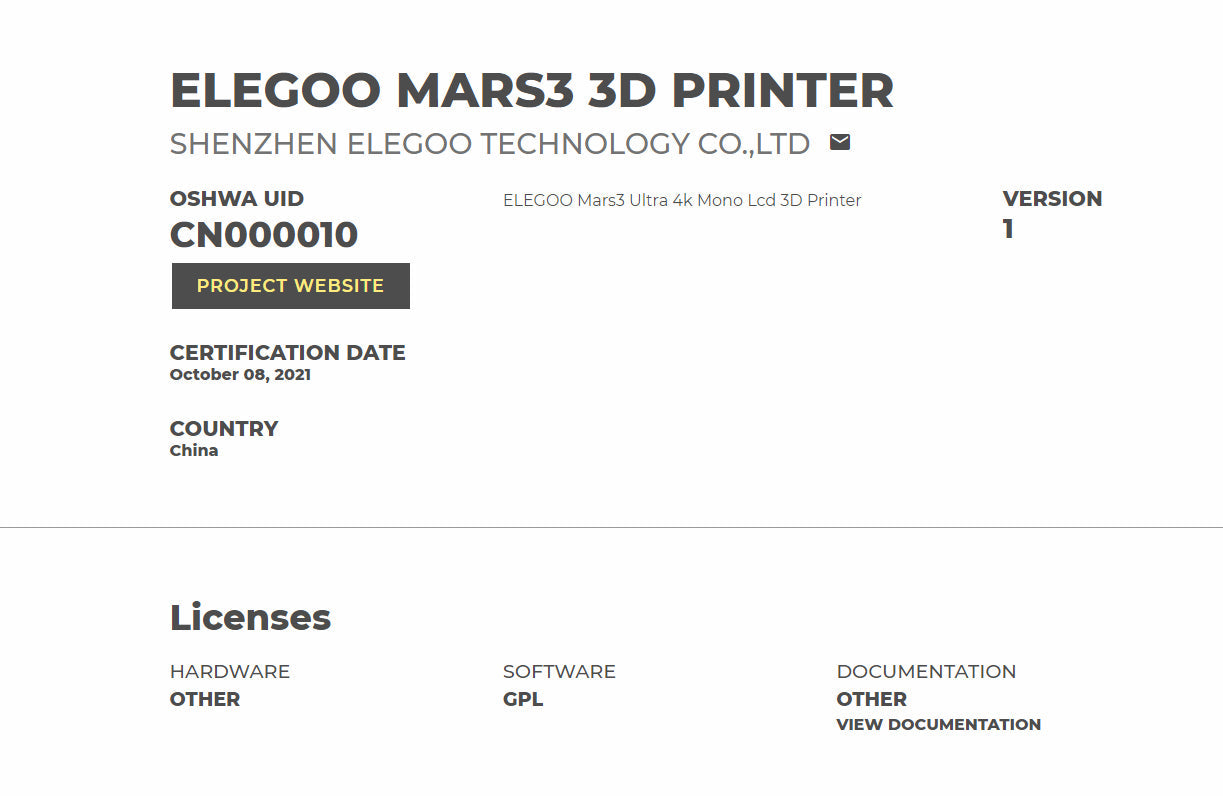Click the Hardware license label

coord(230,672)
